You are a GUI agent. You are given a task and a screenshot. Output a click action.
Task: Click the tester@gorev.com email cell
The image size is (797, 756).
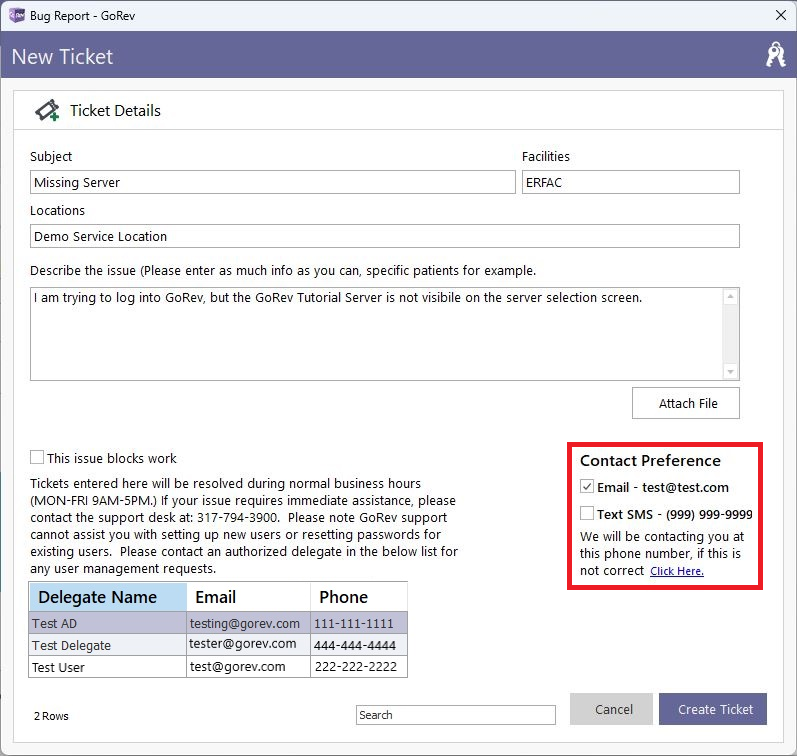click(x=249, y=644)
